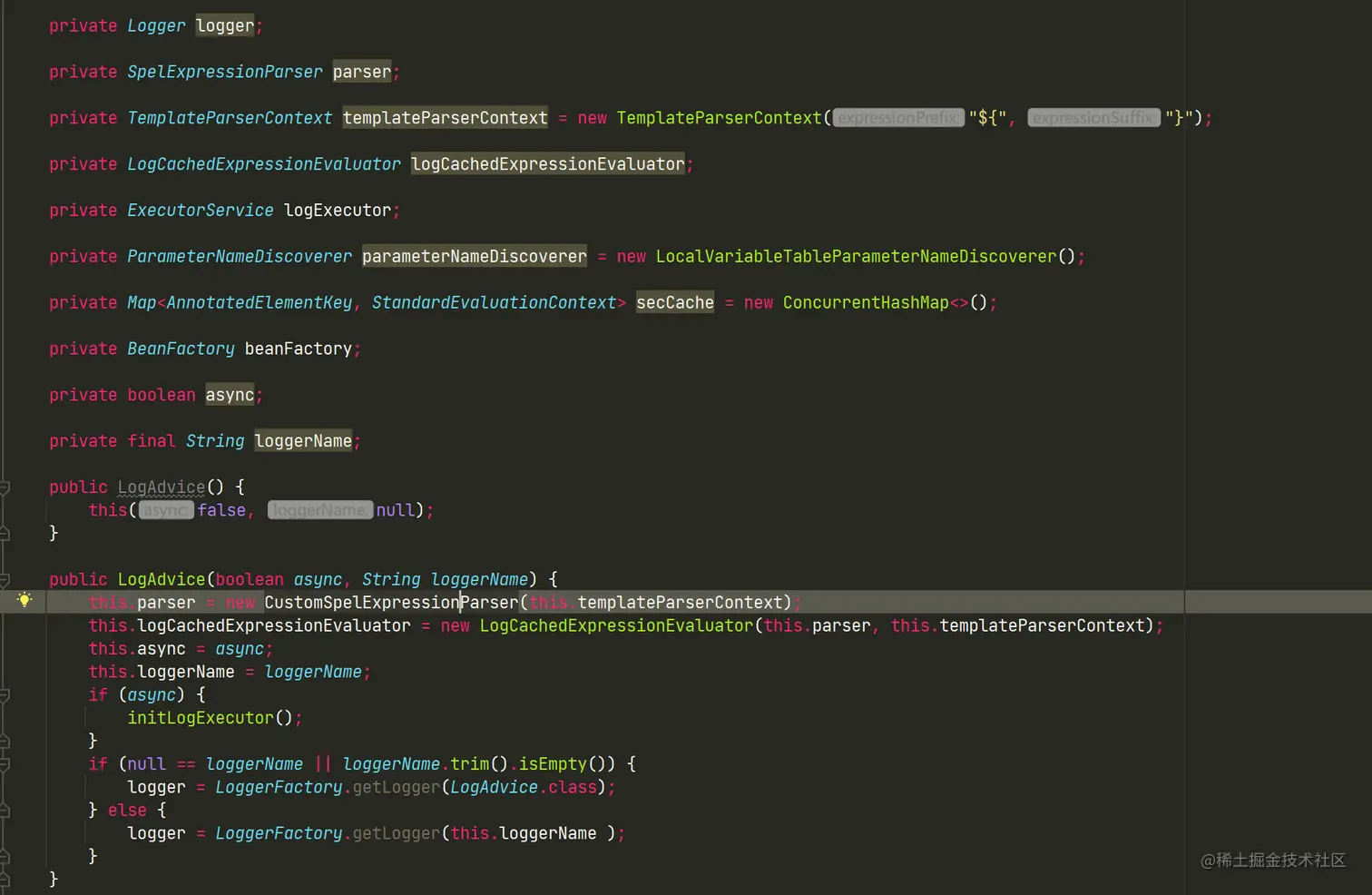Click the 'logExecutor' field name

[x=338, y=211]
